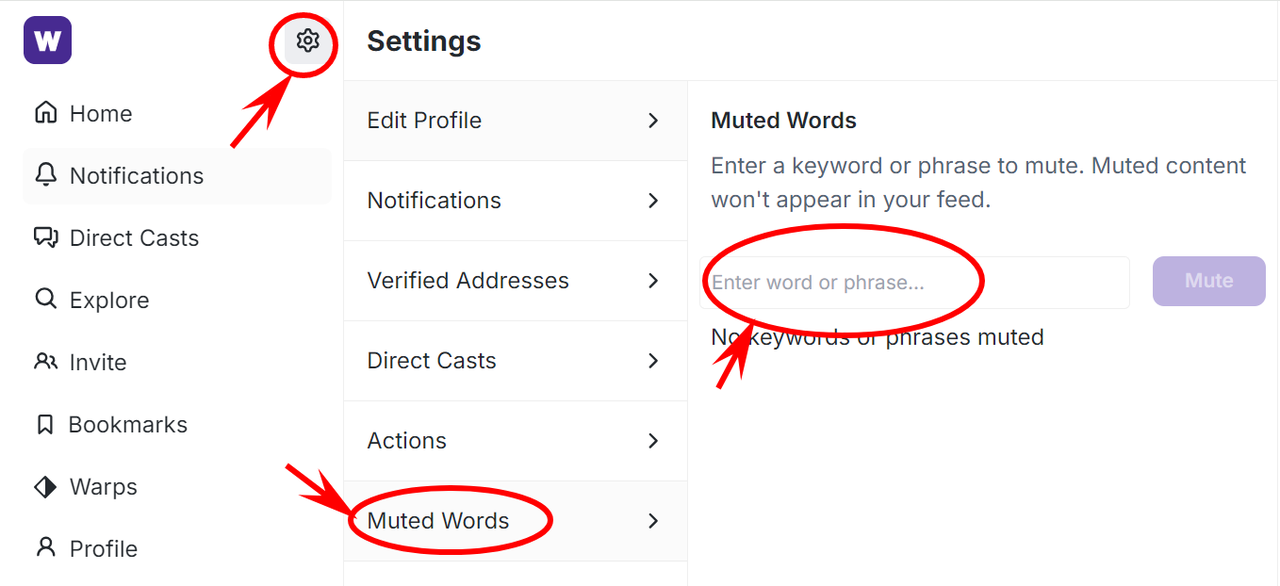Open settings via the gear icon
Image resolution: width=1280 pixels, height=586 pixels.
[308, 41]
